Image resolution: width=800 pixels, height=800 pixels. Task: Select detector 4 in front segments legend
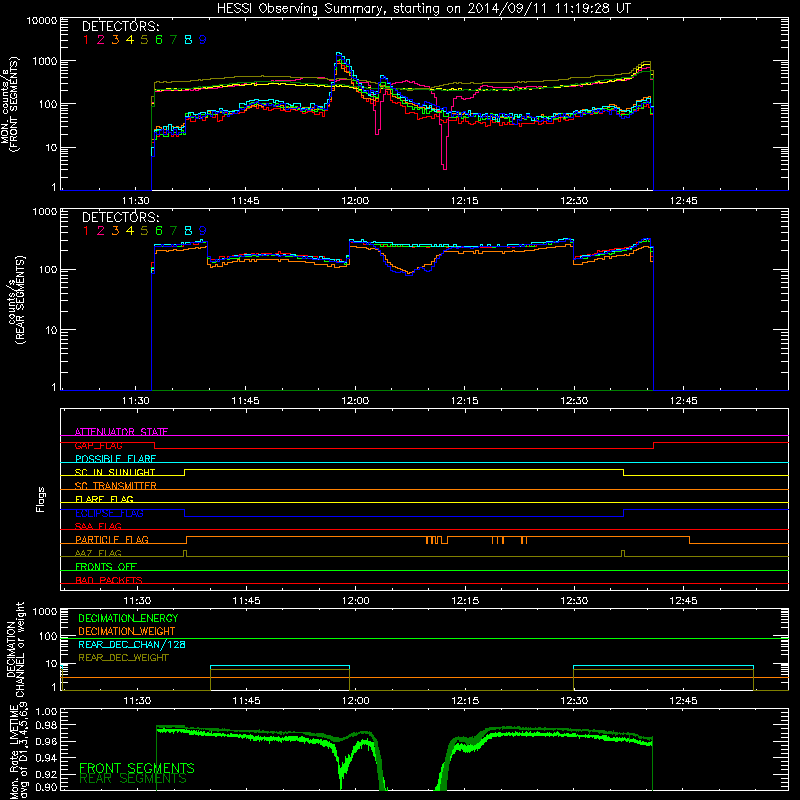pyautogui.click(x=130, y=40)
